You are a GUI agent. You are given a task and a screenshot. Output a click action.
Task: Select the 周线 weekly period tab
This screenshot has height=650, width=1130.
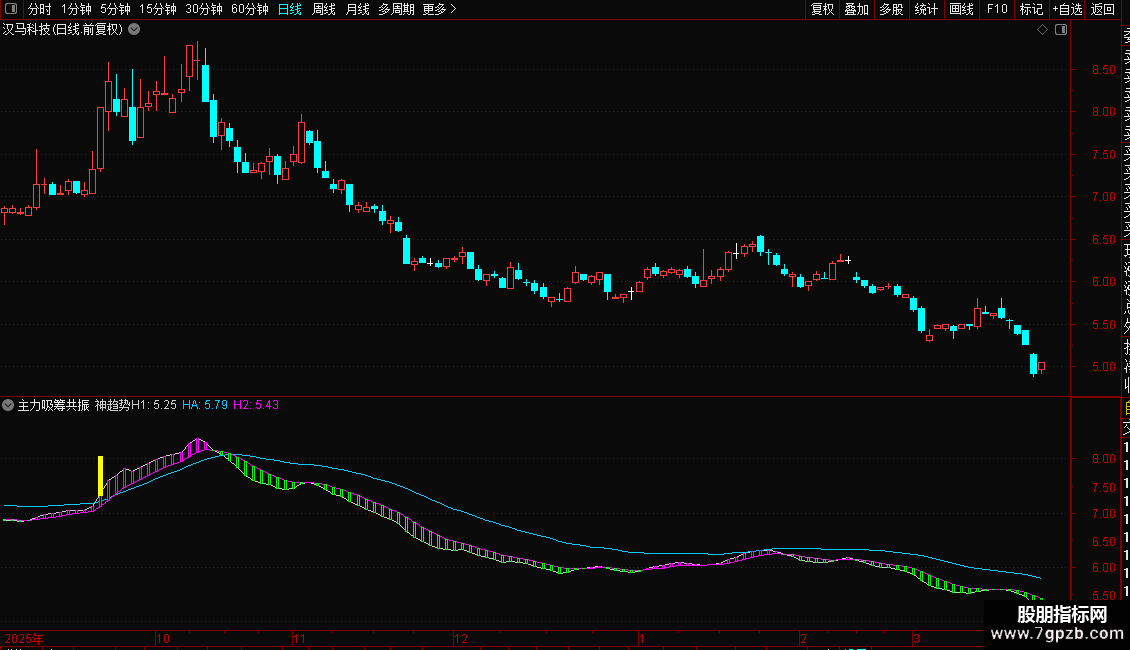(x=324, y=9)
